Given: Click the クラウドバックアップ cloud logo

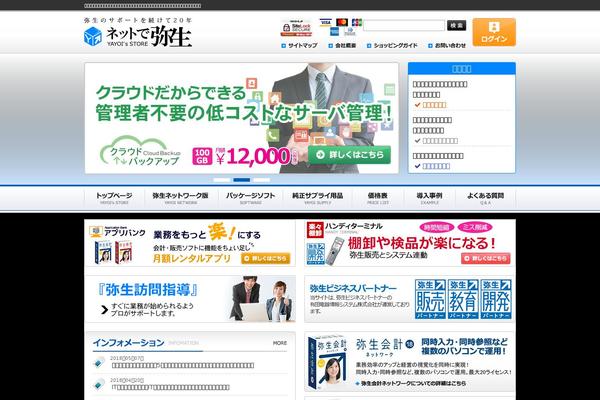Looking at the screenshot, I should pyautogui.click(x=140, y=151).
